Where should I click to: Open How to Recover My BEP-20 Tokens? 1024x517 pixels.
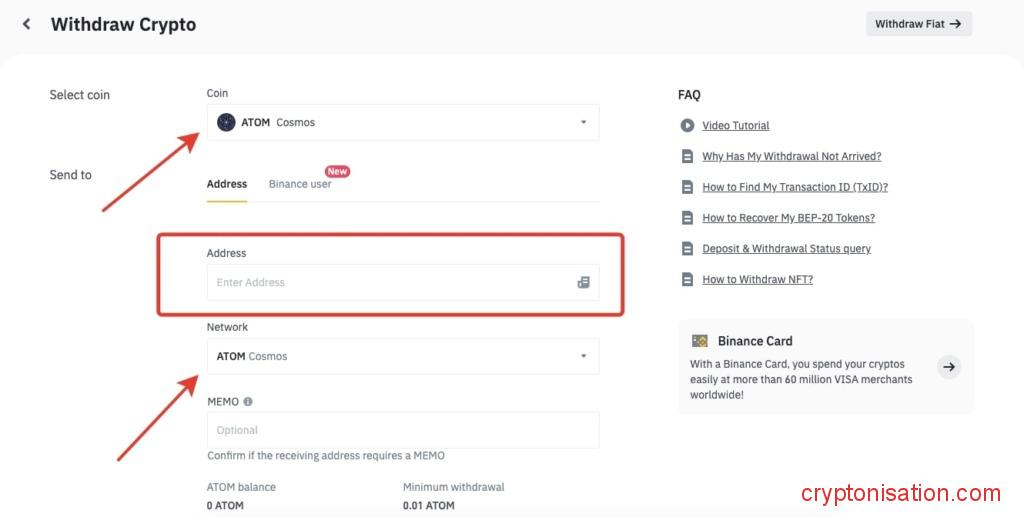tap(788, 217)
